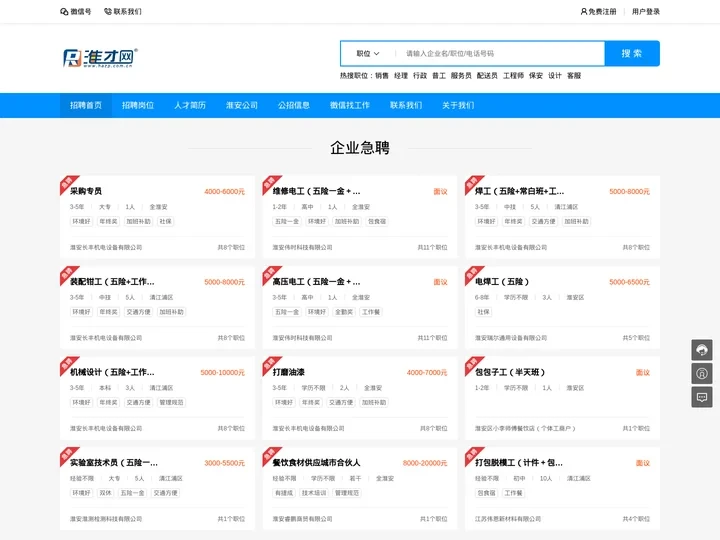This screenshot has height=540, width=720.
Task: Click hot search keyword 配送员
Action: click(x=487, y=76)
